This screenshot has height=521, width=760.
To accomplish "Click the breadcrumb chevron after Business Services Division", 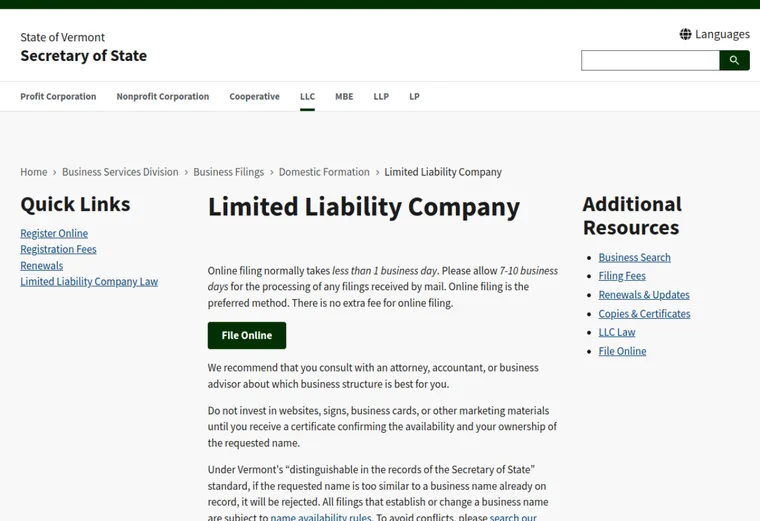I will (186, 173).
